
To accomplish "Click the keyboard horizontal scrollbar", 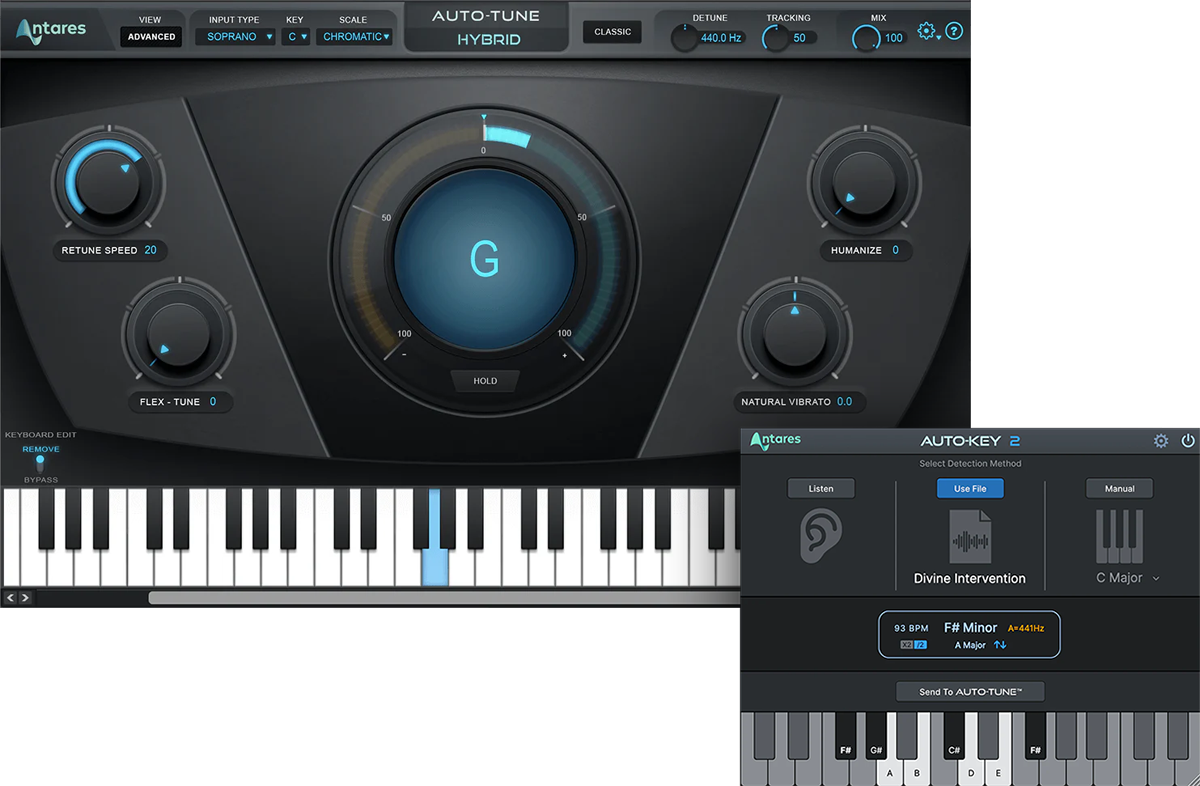I will [x=445, y=598].
